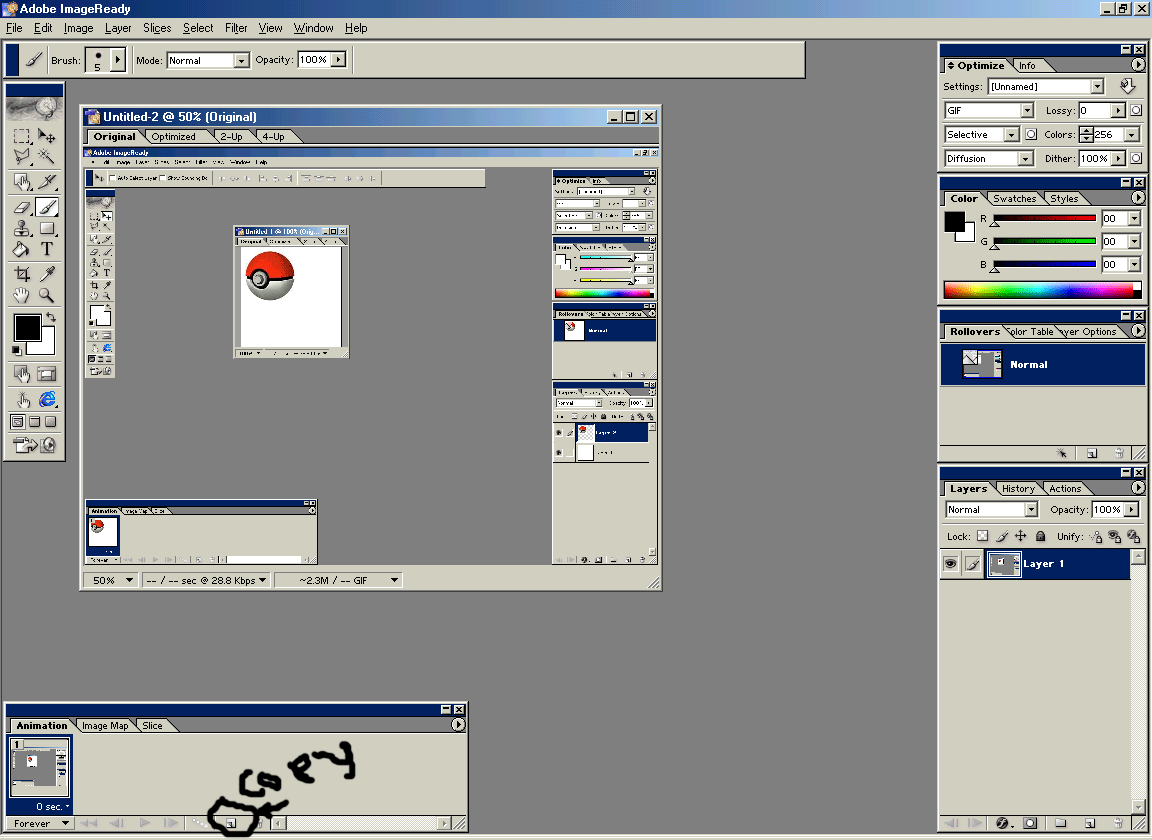Select the Hand tool
The image size is (1152, 840).
[22, 295]
